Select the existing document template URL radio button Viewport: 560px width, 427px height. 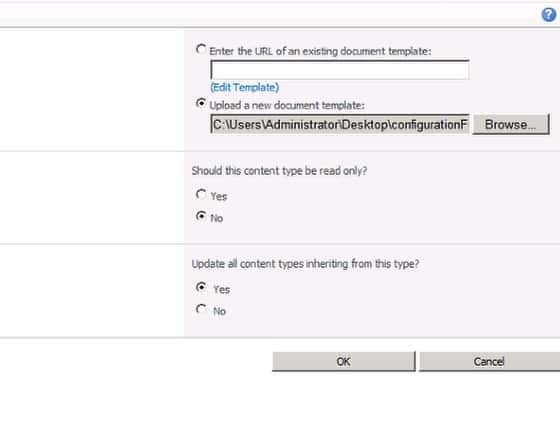click(201, 49)
